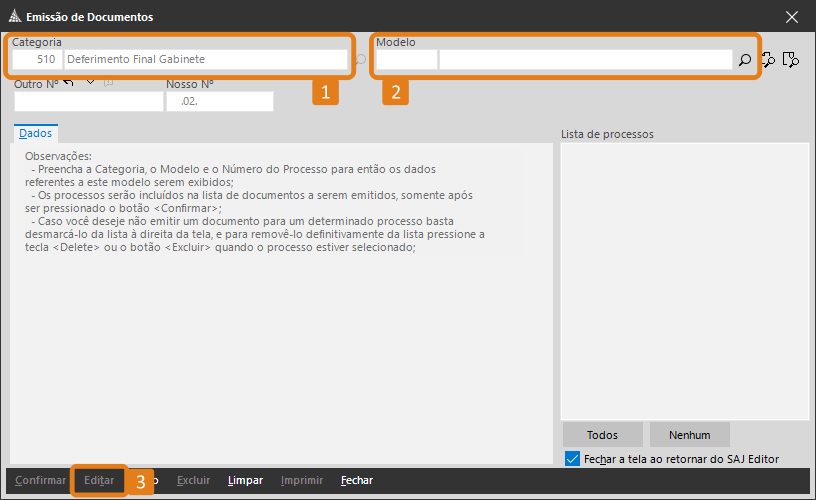Click the Nosso Nº input field

220,102
